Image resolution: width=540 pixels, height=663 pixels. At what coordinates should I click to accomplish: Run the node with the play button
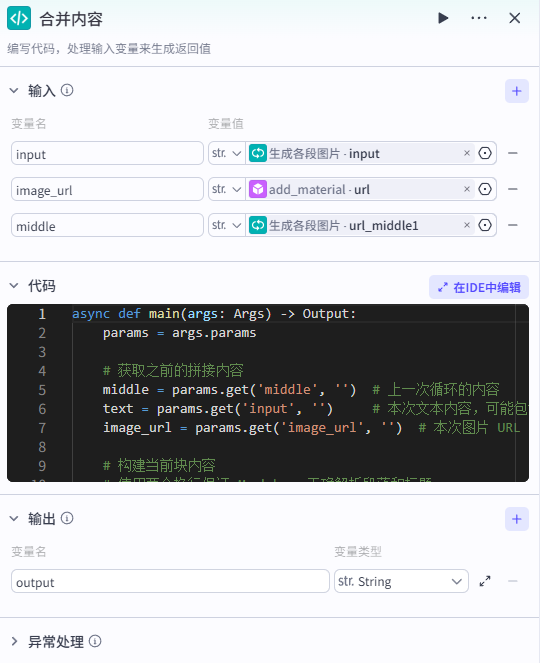[443, 18]
